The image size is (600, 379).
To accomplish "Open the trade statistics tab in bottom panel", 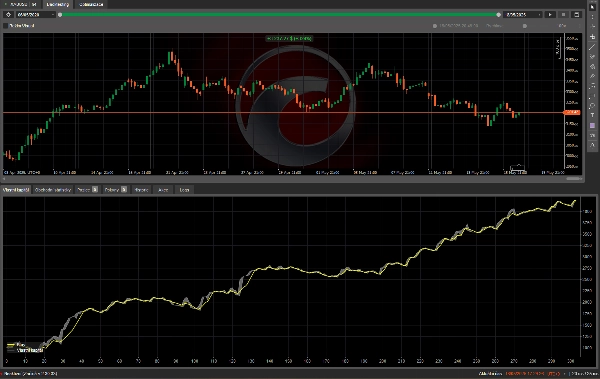I will coord(53,190).
